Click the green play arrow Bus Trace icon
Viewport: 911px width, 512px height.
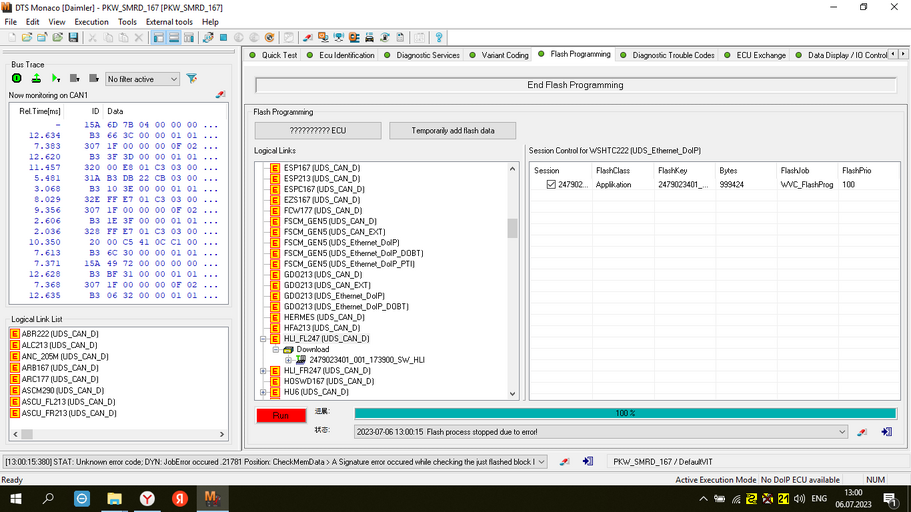(x=56, y=78)
